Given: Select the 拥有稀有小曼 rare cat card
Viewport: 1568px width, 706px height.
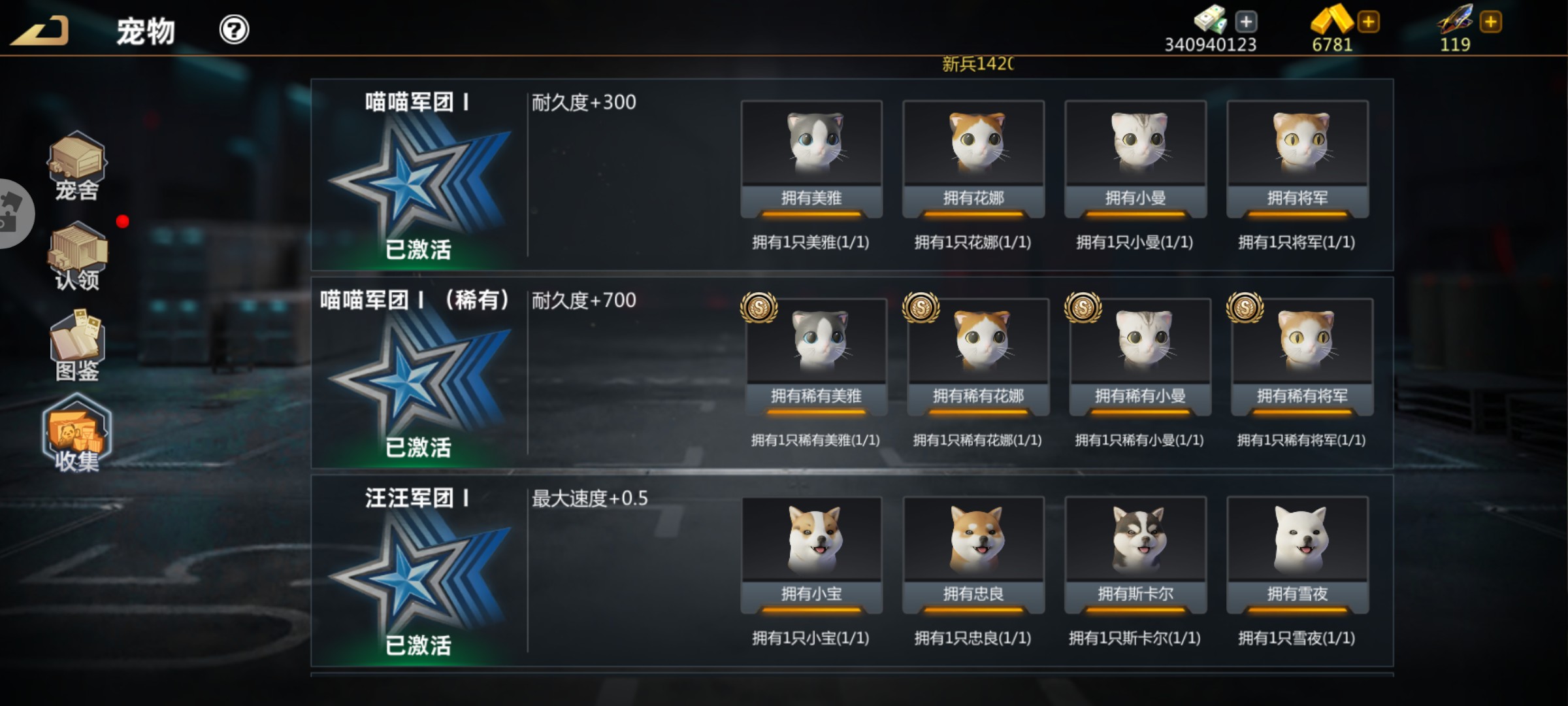Looking at the screenshot, I should coord(1141,357).
